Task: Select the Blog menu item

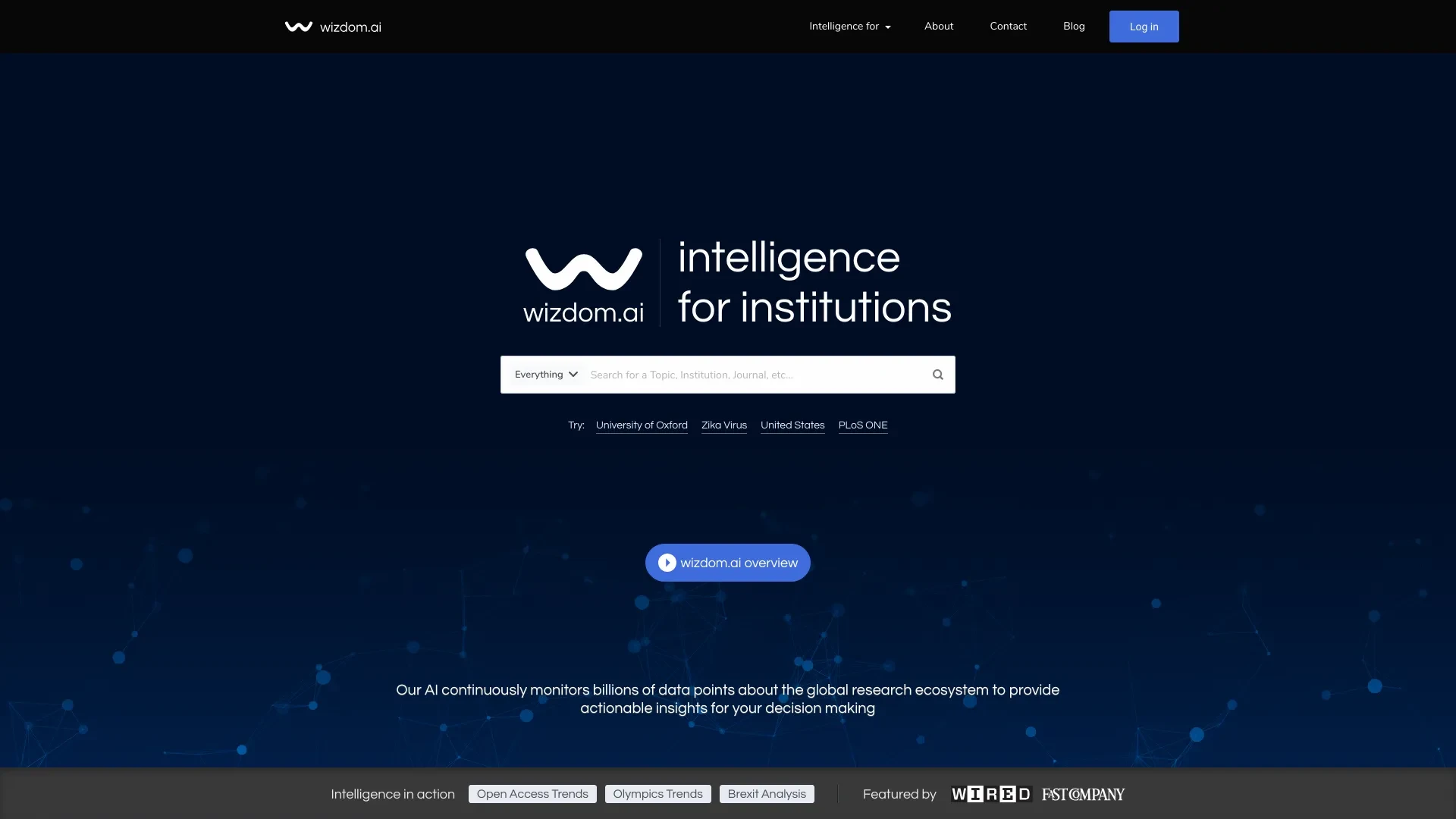Action: point(1074,26)
